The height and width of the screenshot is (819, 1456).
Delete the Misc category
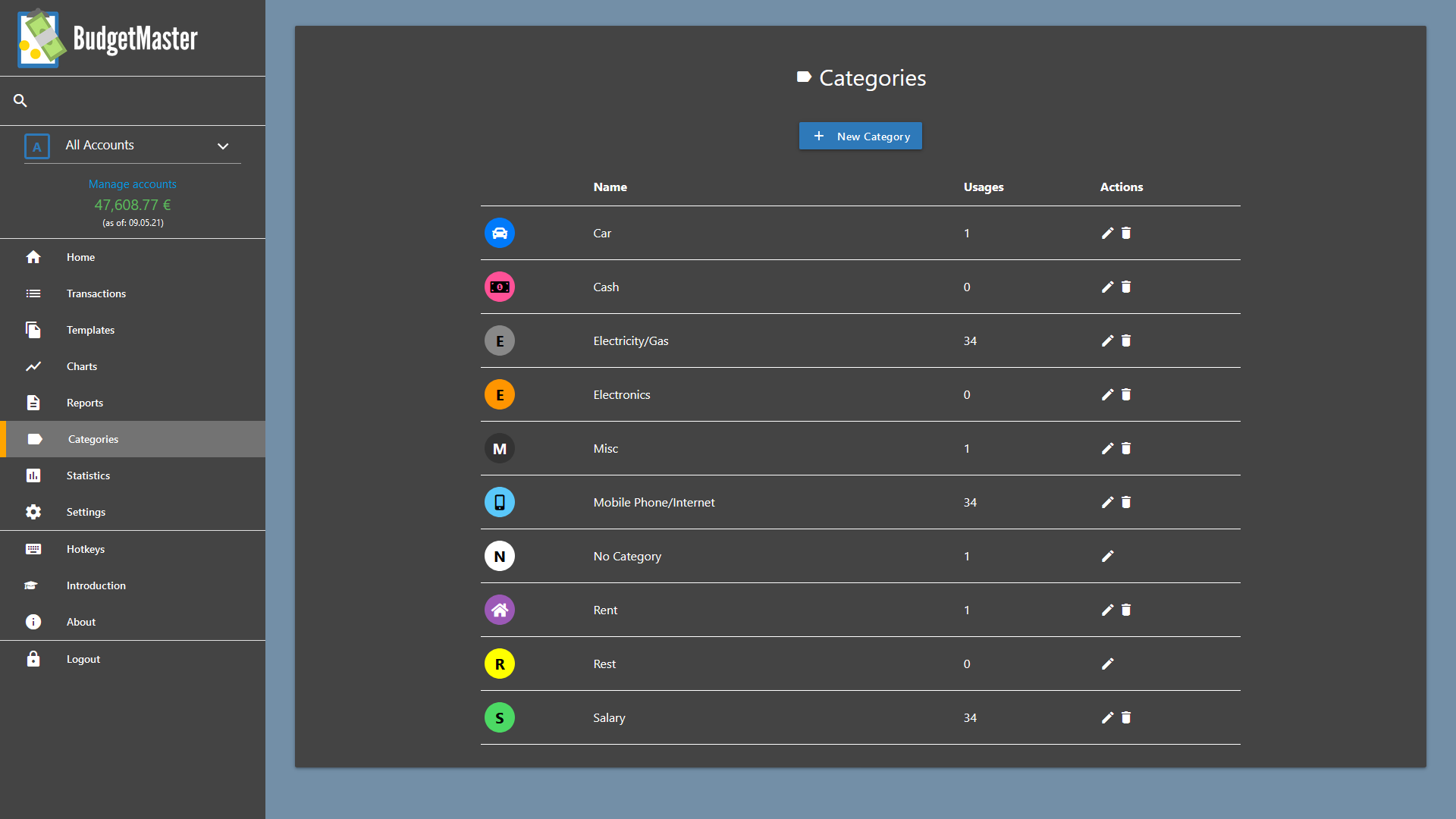pyautogui.click(x=1126, y=448)
